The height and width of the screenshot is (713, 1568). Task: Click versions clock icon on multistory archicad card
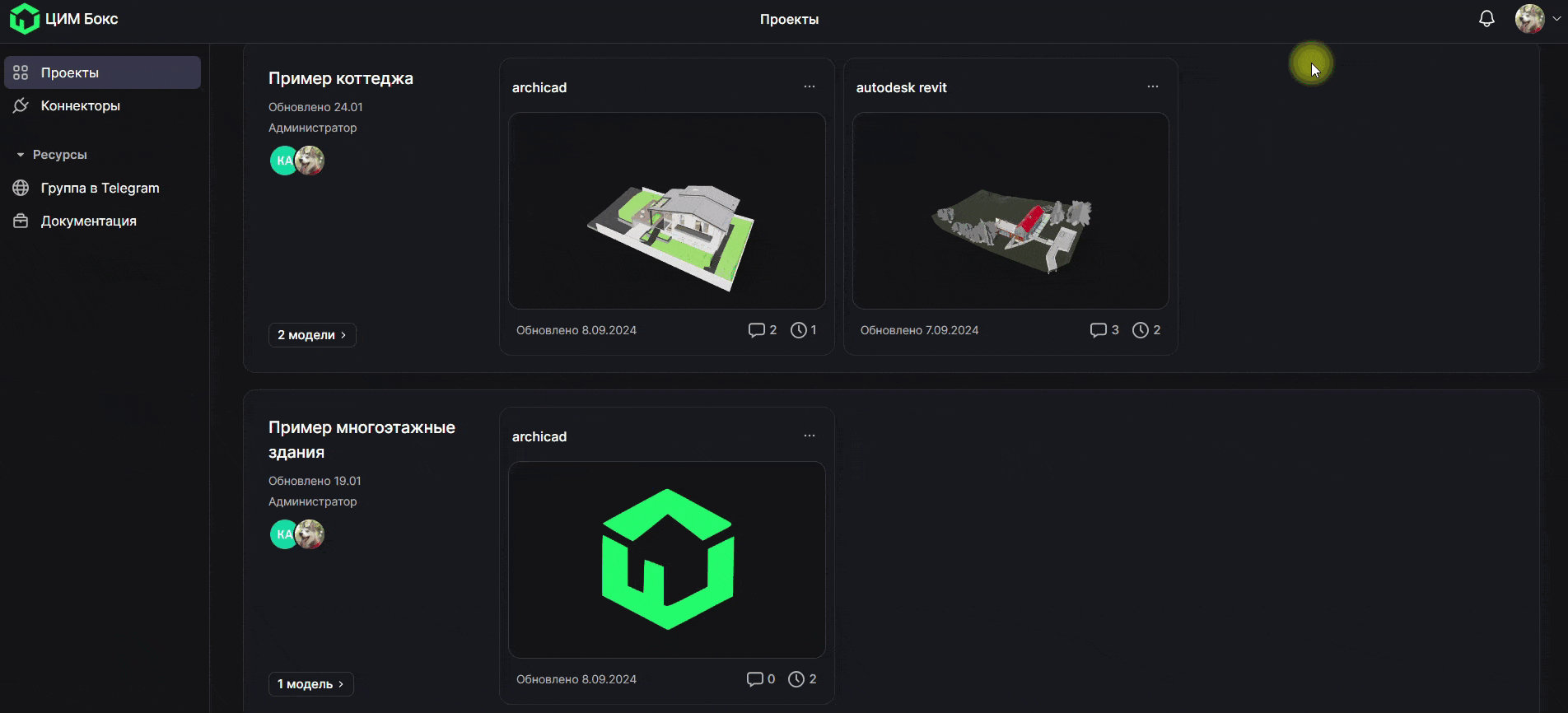tap(796, 679)
